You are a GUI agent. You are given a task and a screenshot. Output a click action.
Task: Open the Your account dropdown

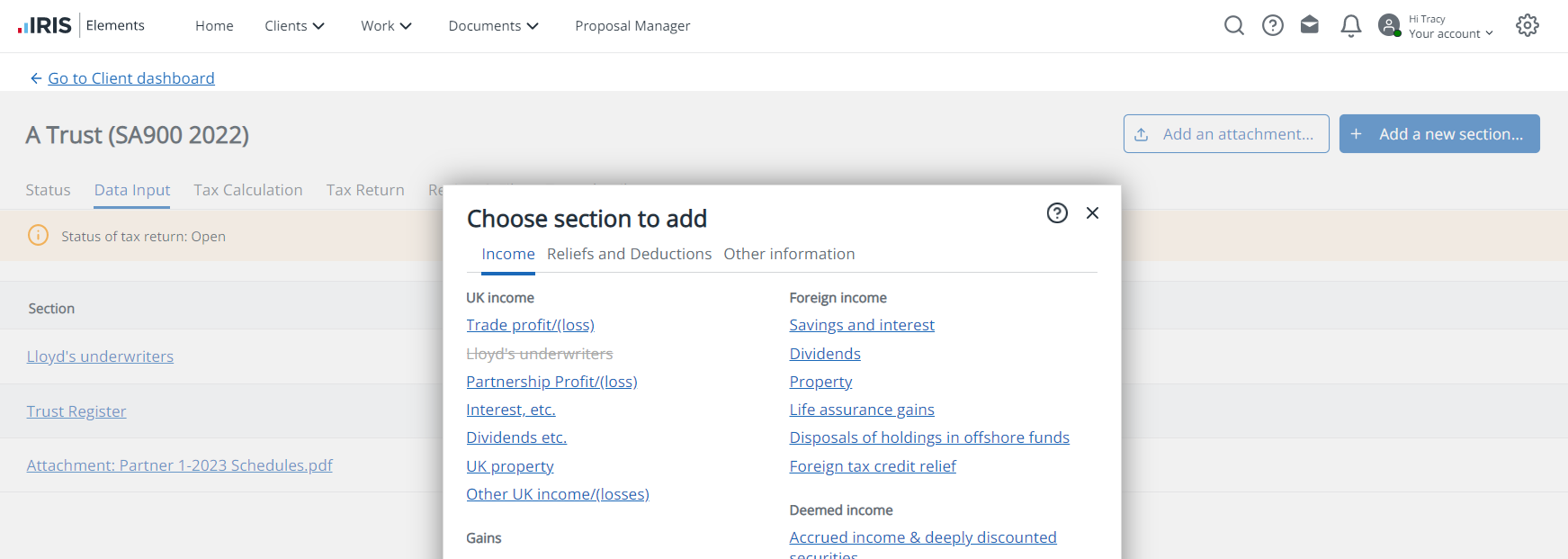click(1450, 33)
